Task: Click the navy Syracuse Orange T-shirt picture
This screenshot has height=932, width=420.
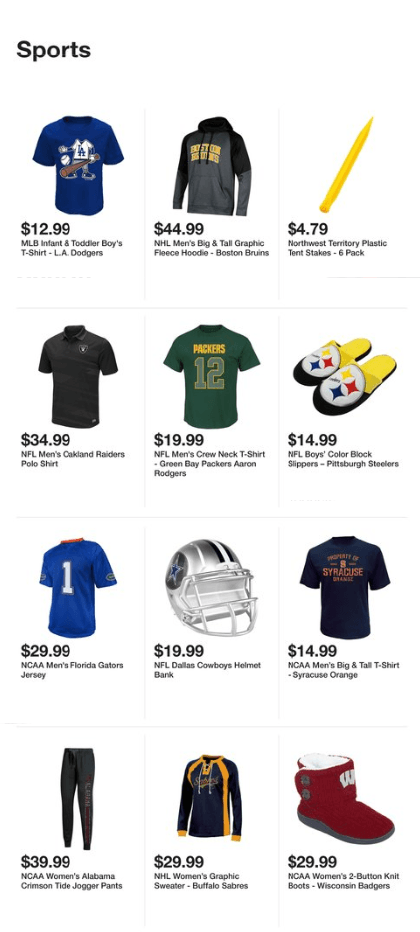Action: tap(345, 587)
